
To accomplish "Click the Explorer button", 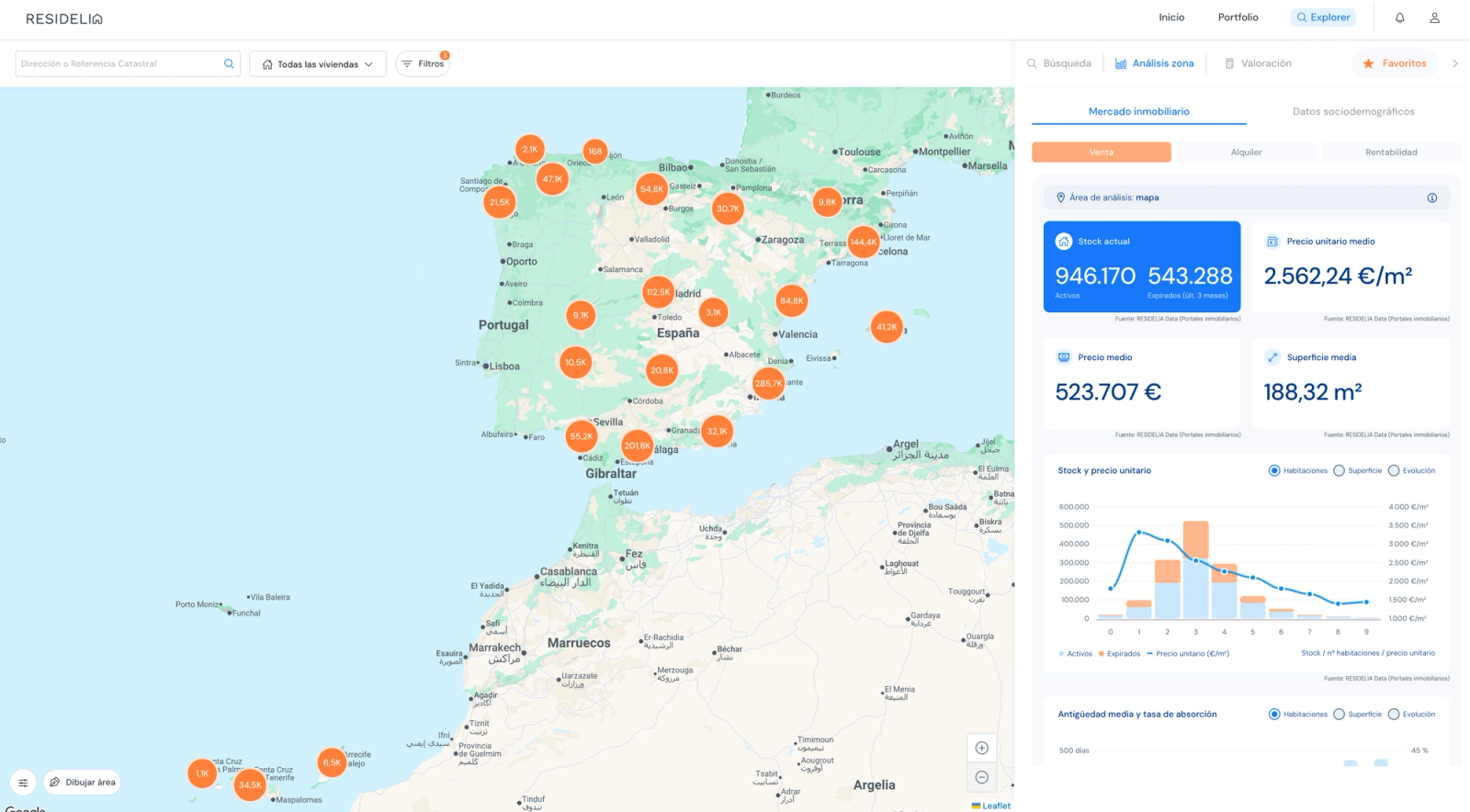I will 1323,17.
